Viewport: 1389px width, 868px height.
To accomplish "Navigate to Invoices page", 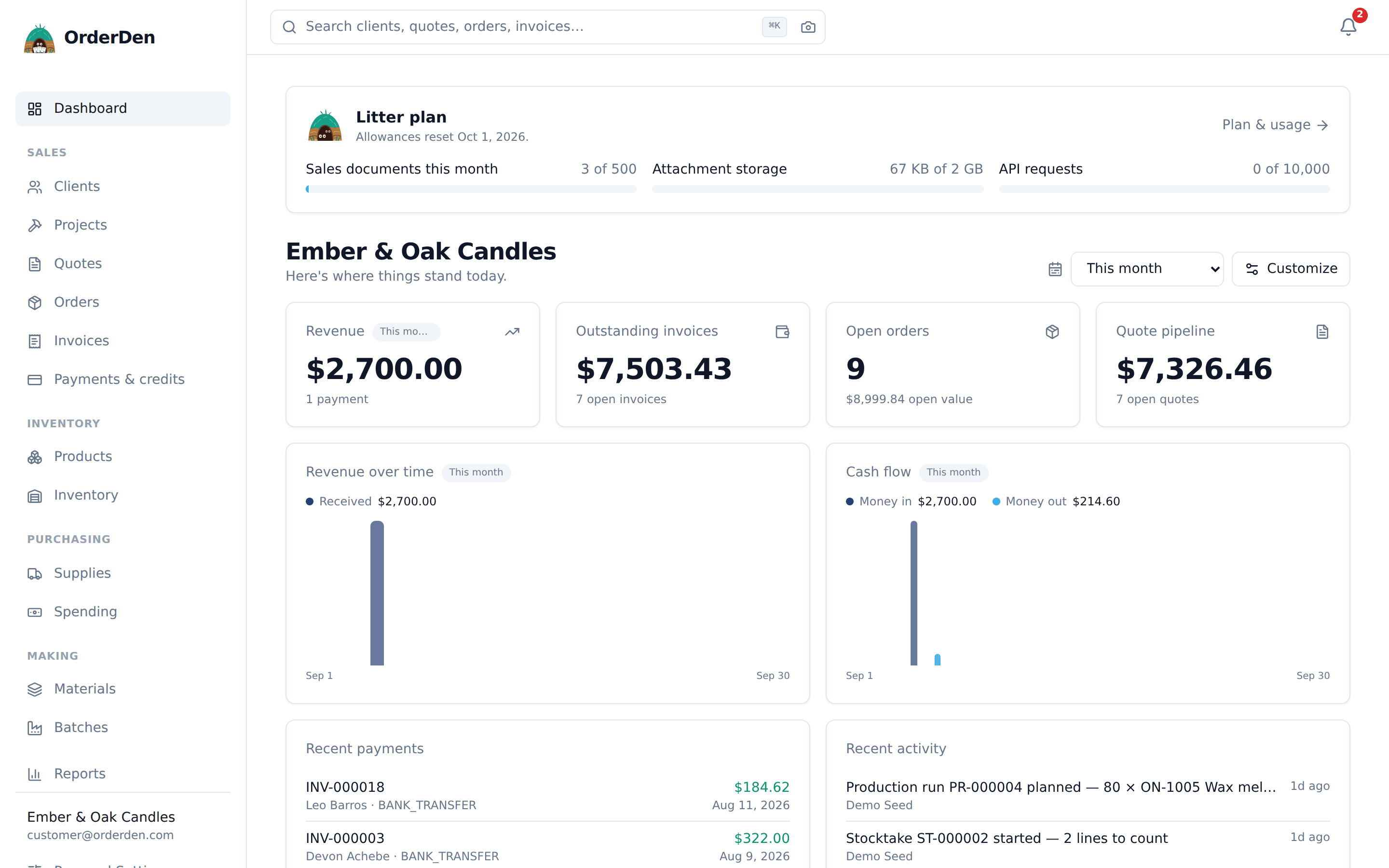I will click(123, 341).
